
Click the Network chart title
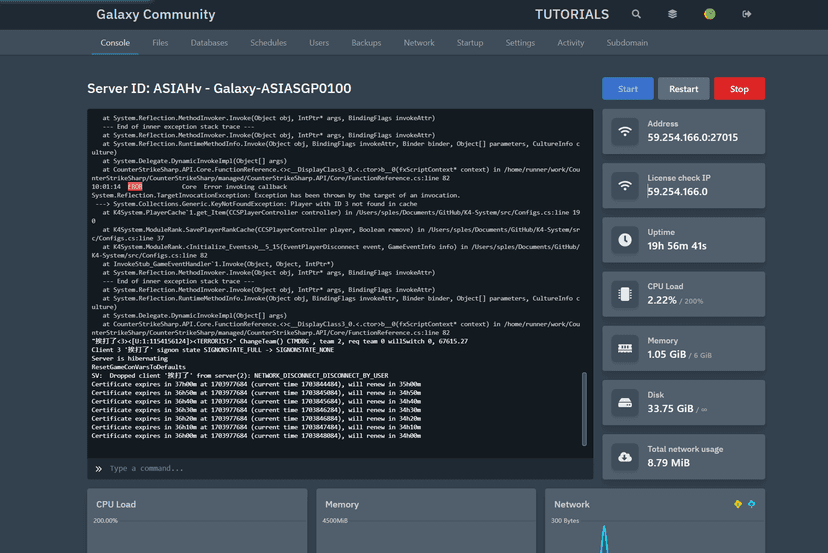[571, 504]
